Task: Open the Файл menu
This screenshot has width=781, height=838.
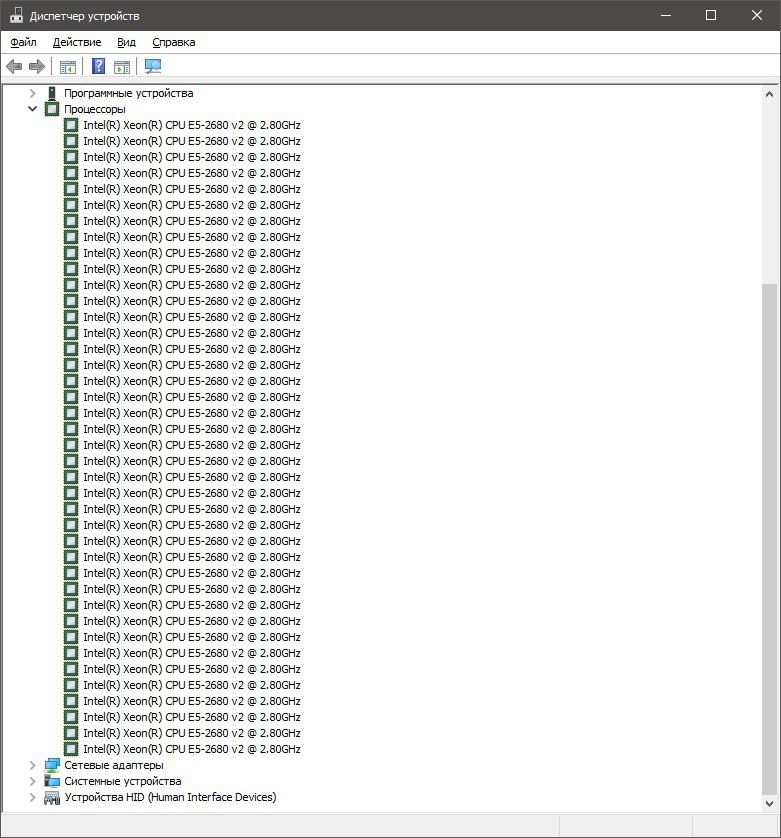Action: point(24,42)
